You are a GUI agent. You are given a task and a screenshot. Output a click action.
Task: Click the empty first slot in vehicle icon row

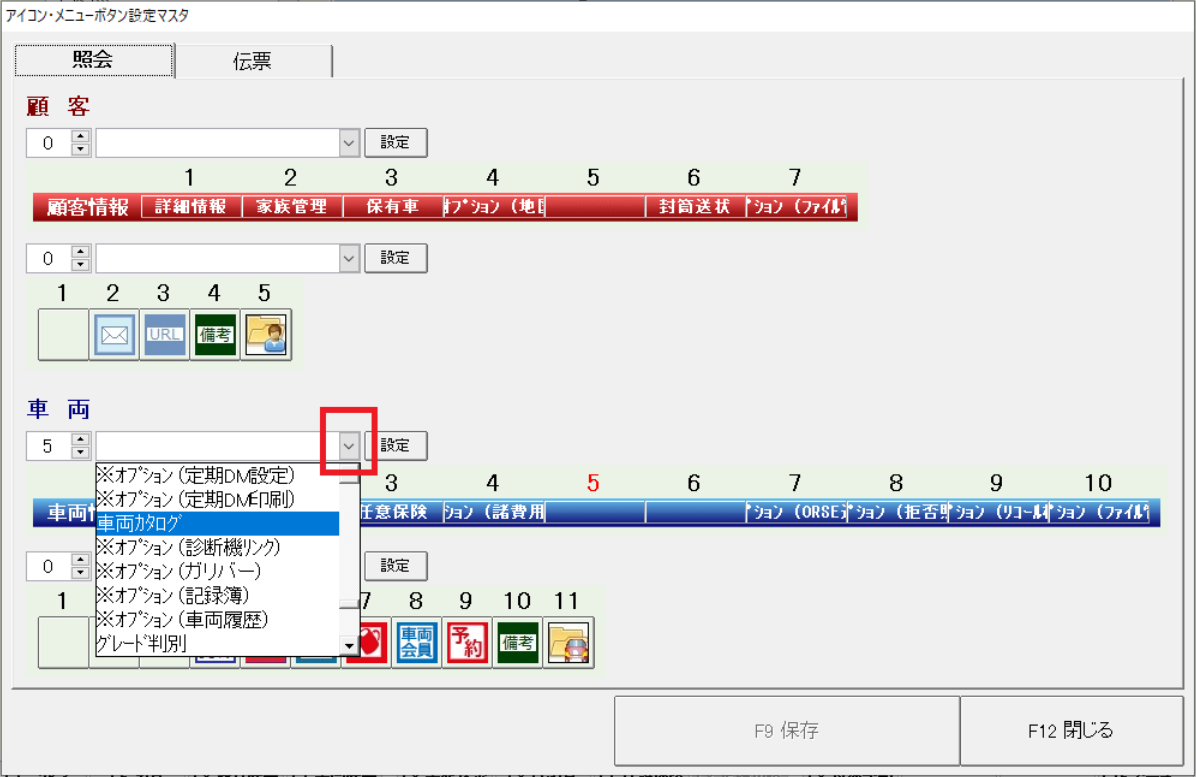click(63, 642)
